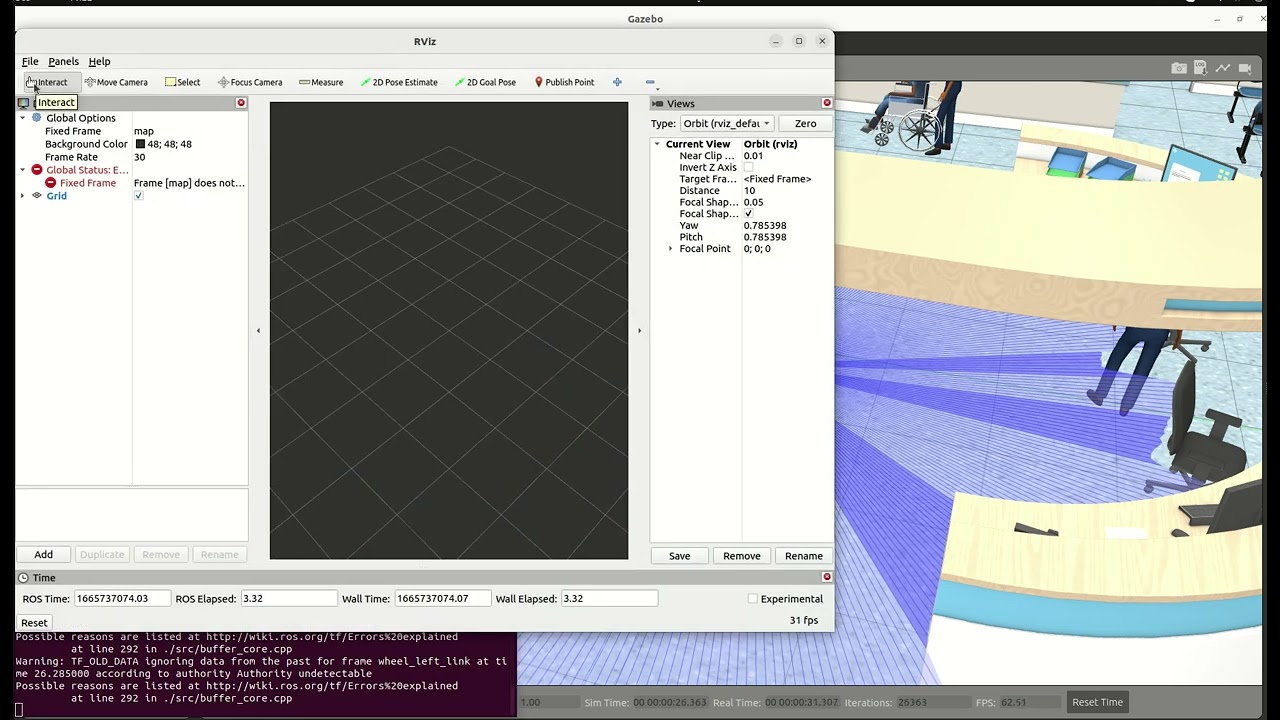Activate the 2D Pose Estimate tool
Viewport: 1280px width, 720px height.
[x=399, y=82]
